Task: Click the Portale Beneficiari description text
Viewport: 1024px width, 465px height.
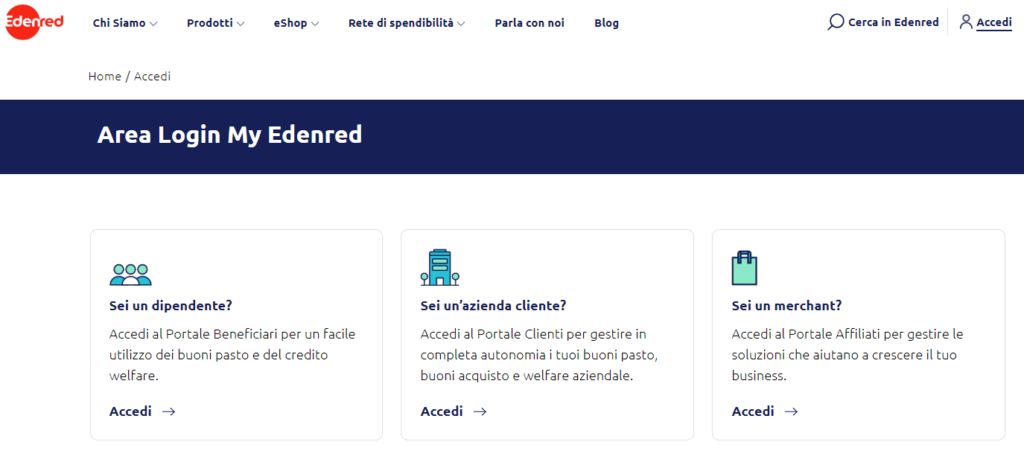Action: click(x=232, y=355)
